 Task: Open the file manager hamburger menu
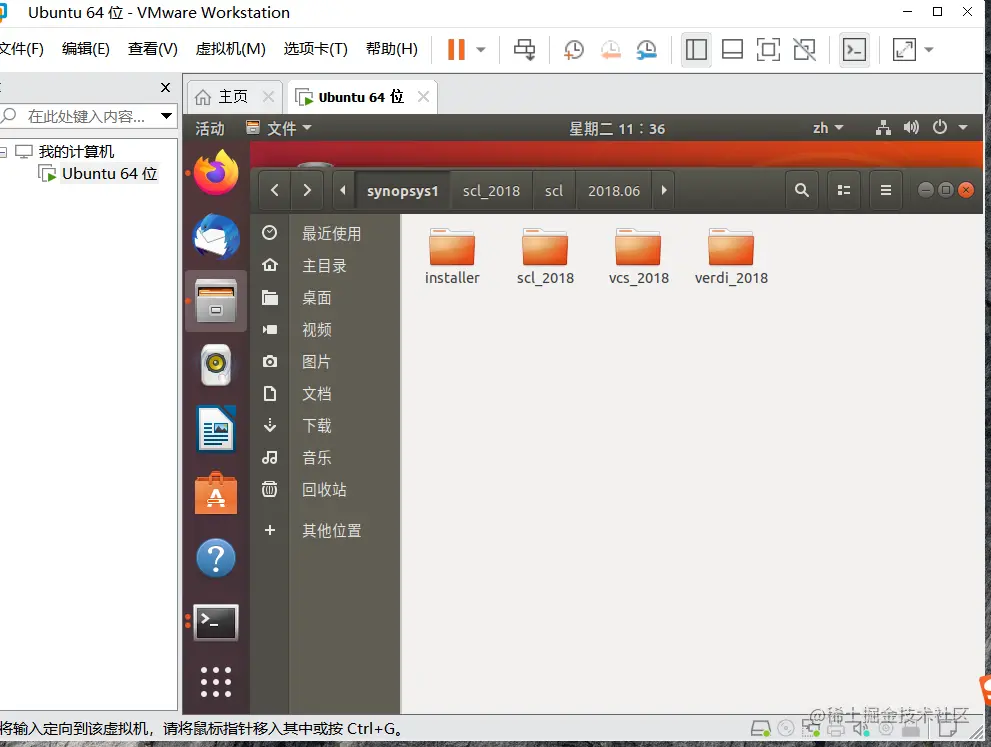[x=886, y=190]
